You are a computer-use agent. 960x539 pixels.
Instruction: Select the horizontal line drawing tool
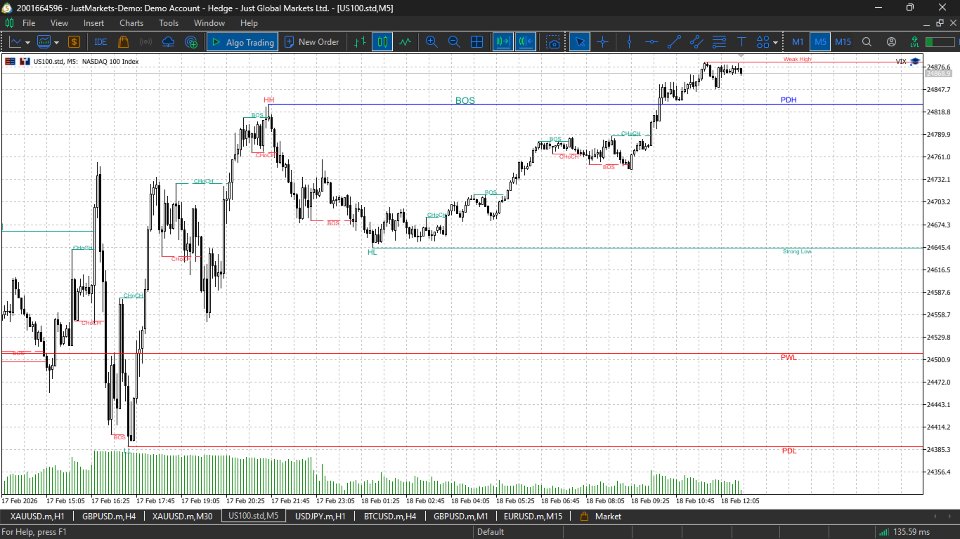(x=651, y=42)
